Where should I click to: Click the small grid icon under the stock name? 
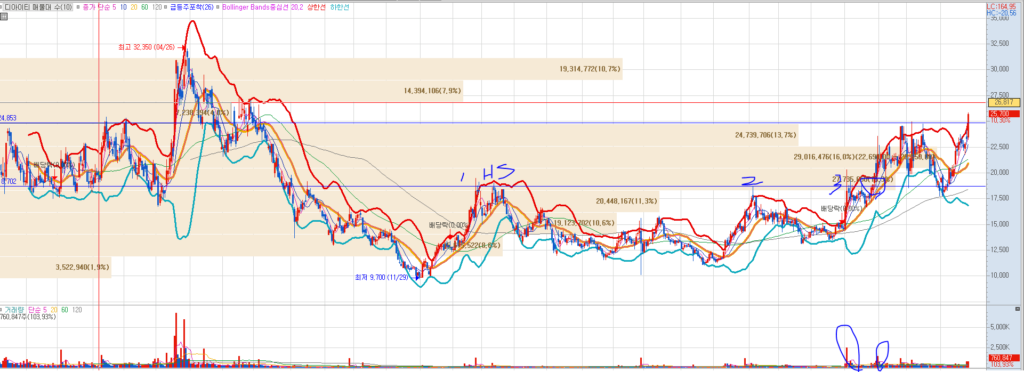click(4, 16)
